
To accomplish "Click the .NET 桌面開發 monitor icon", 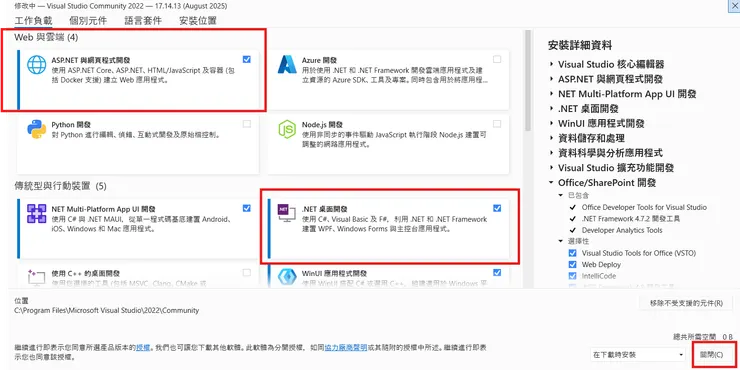I will click(286, 214).
